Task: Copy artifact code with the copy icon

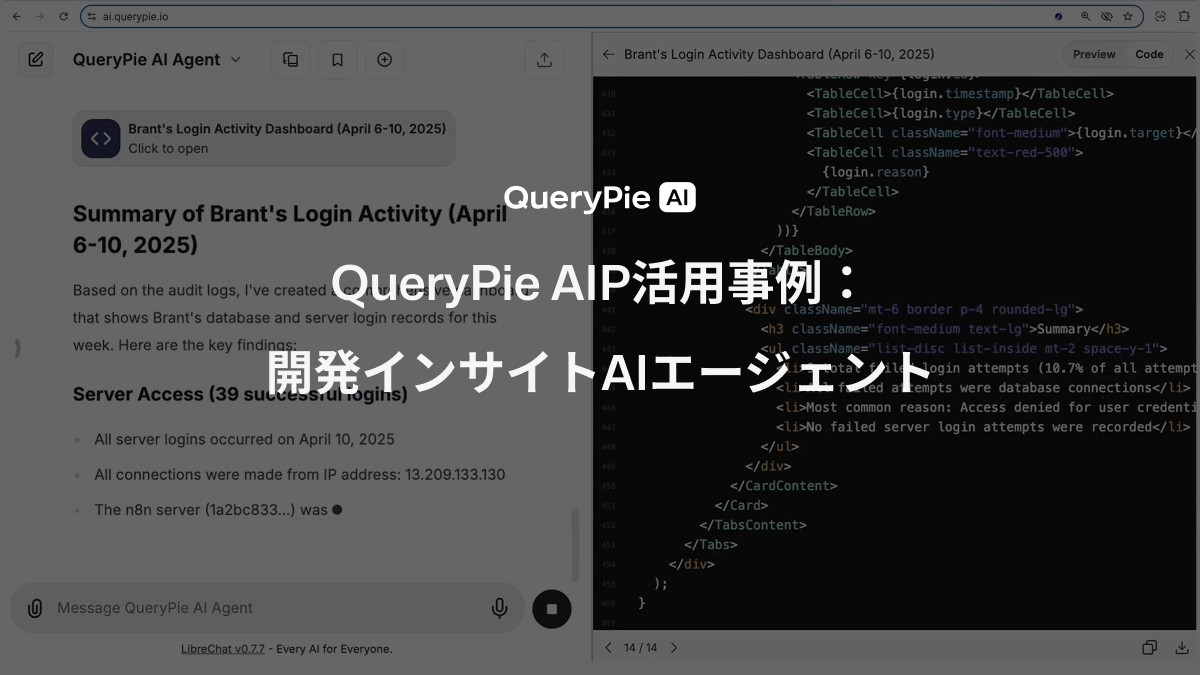Action: (x=1150, y=648)
